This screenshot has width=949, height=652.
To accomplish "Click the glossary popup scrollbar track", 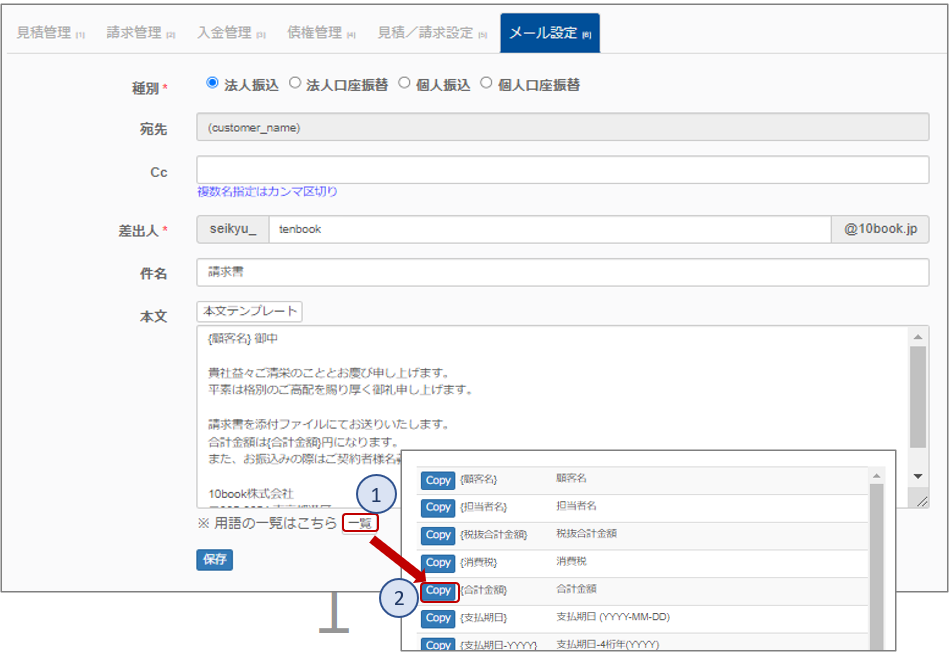I will [876, 568].
